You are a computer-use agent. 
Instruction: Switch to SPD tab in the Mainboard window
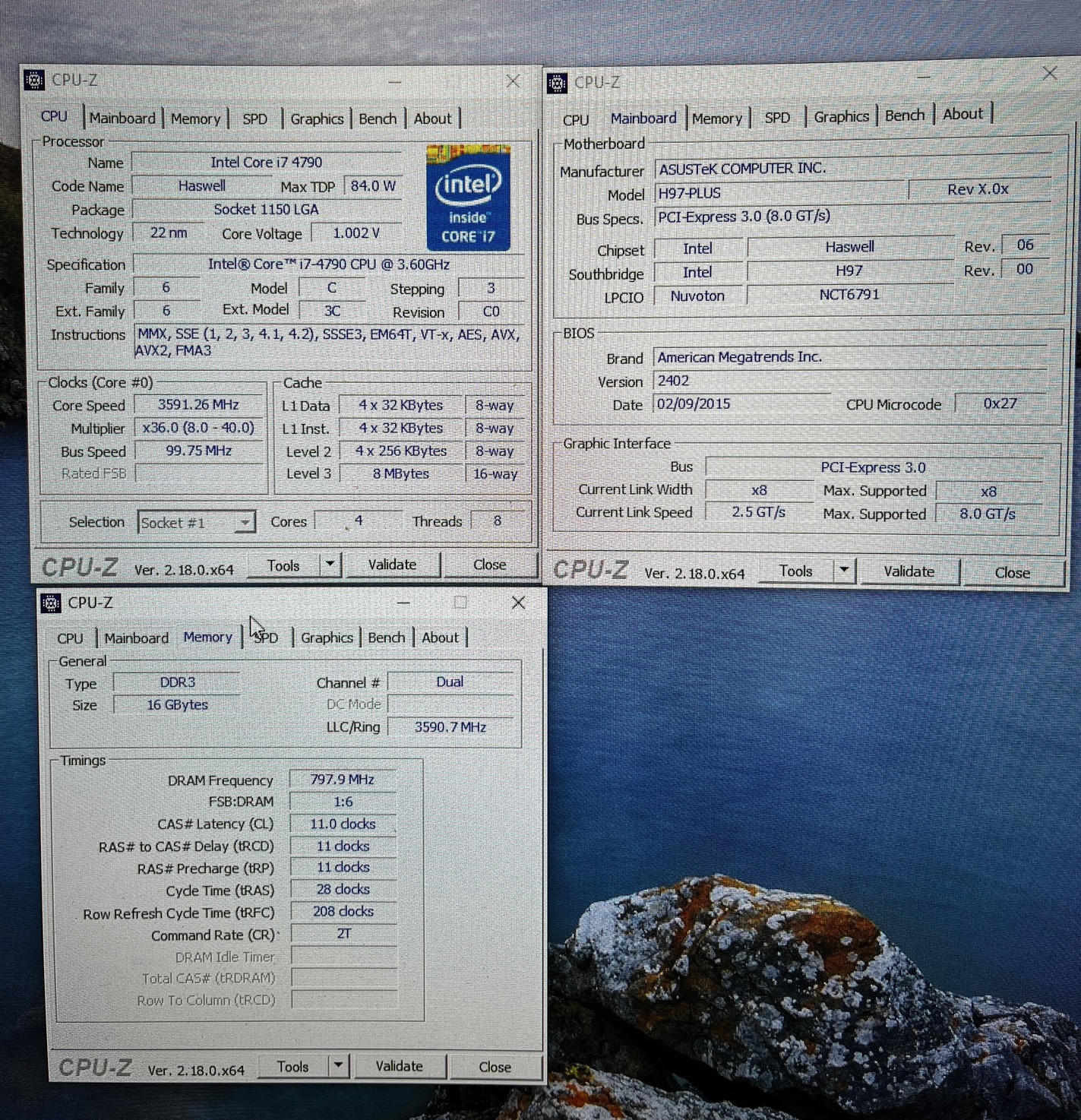(x=777, y=118)
